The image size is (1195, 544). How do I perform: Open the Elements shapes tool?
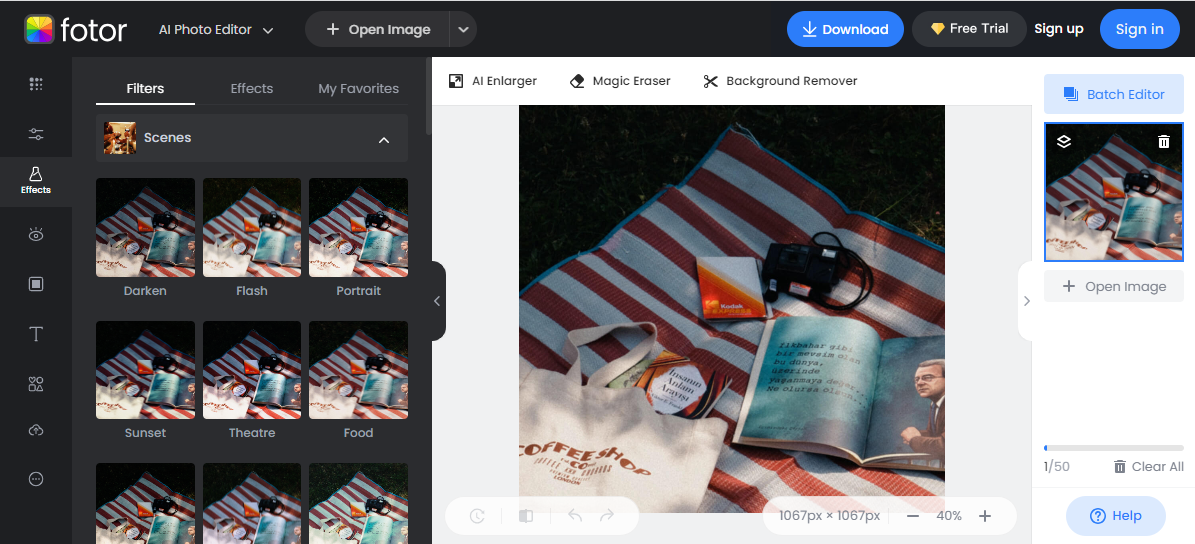tap(36, 383)
